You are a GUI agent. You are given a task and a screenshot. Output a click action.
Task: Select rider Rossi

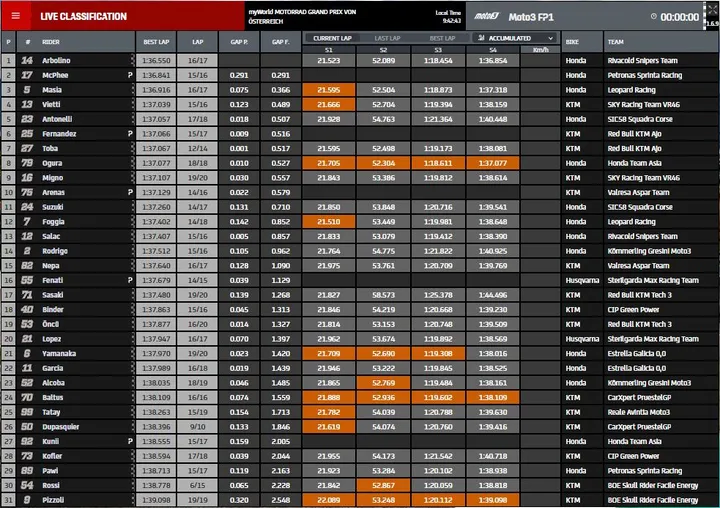[51, 485]
